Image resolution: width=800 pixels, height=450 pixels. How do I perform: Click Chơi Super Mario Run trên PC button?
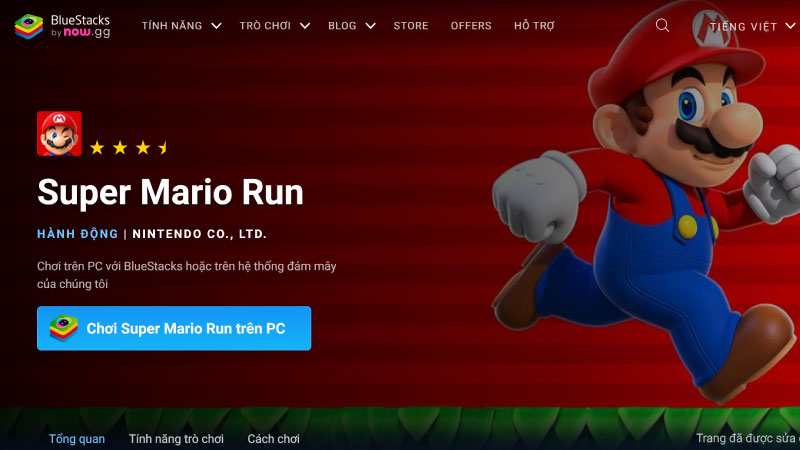174,328
